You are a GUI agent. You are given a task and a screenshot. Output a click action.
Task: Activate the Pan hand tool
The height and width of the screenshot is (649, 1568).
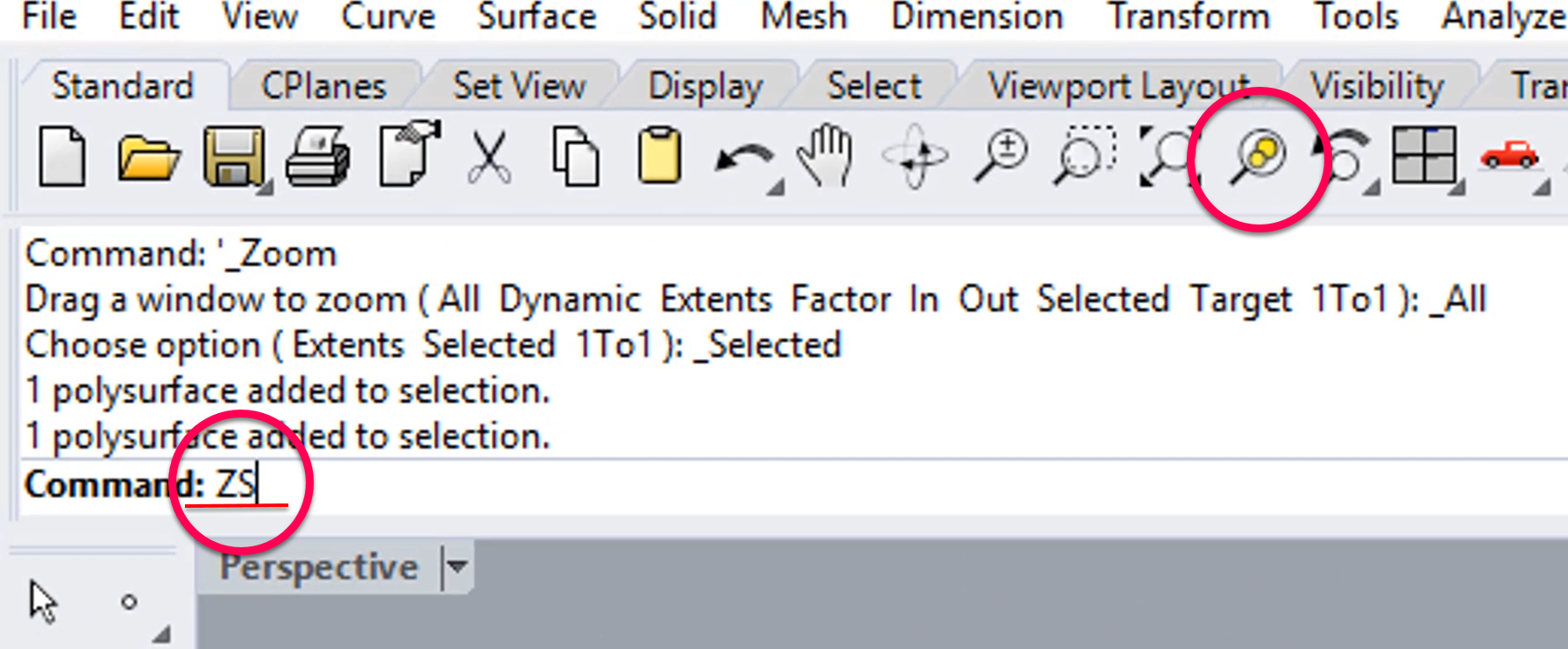pyautogui.click(x=826, y=156)
